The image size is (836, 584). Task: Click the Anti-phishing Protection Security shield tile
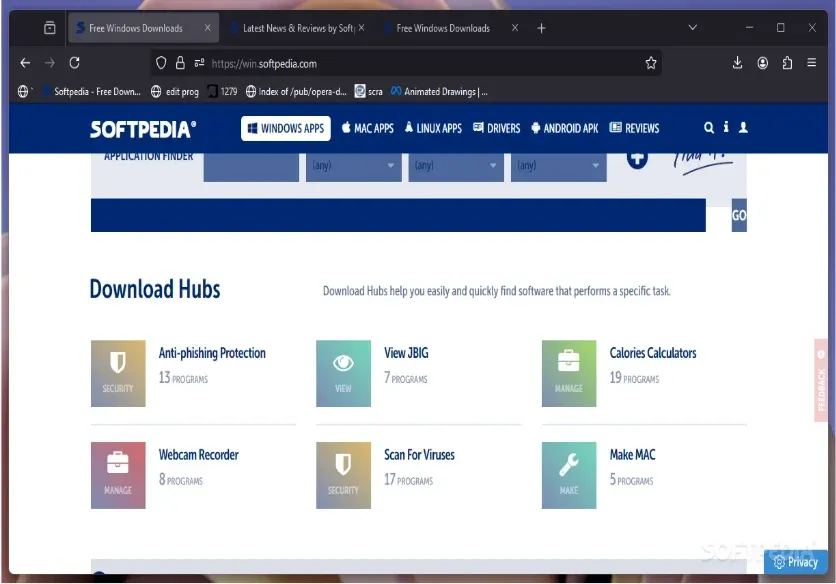point(118,373)
